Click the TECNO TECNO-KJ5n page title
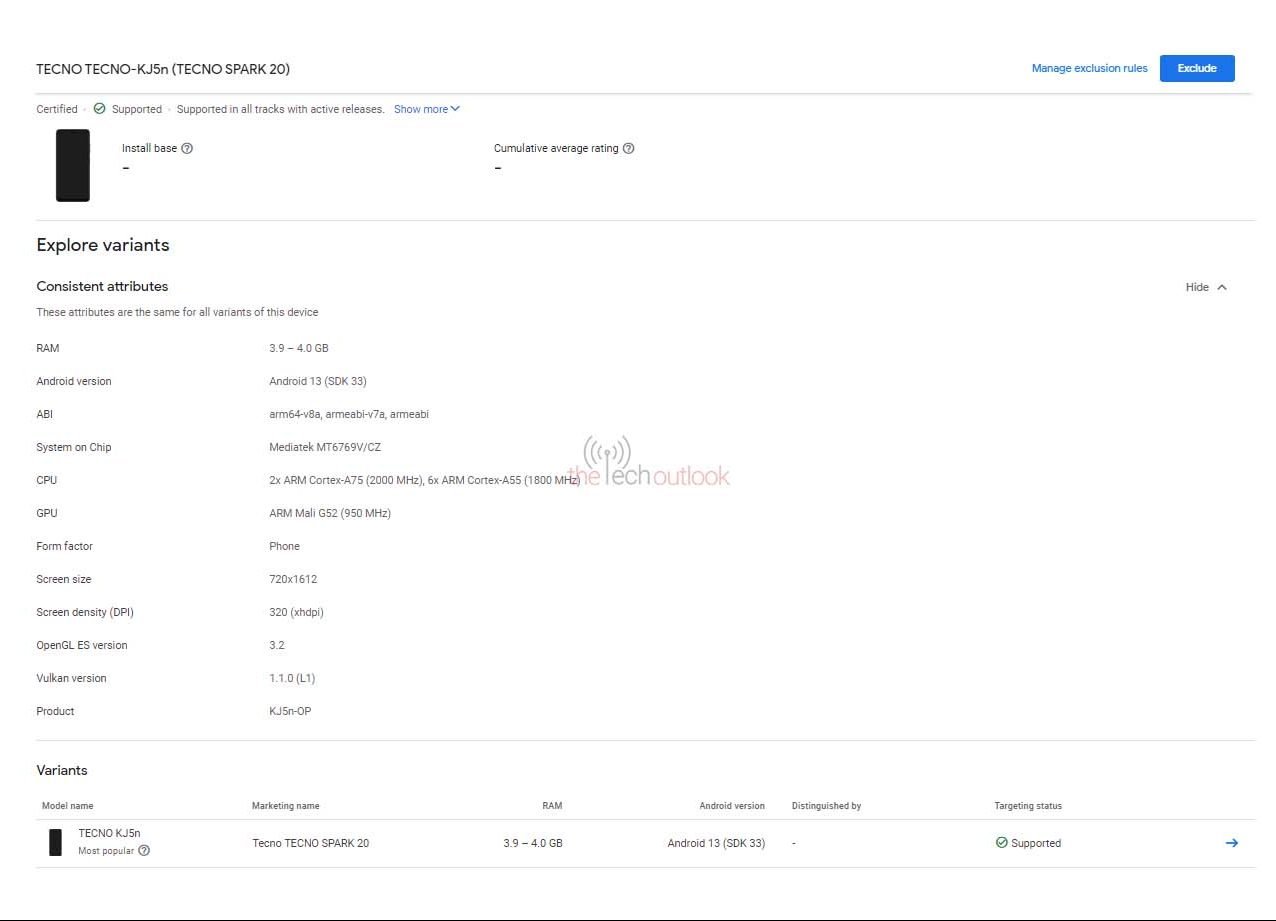Image resolution: width=1276 pixels, height=921 pixels. [163, 69]
